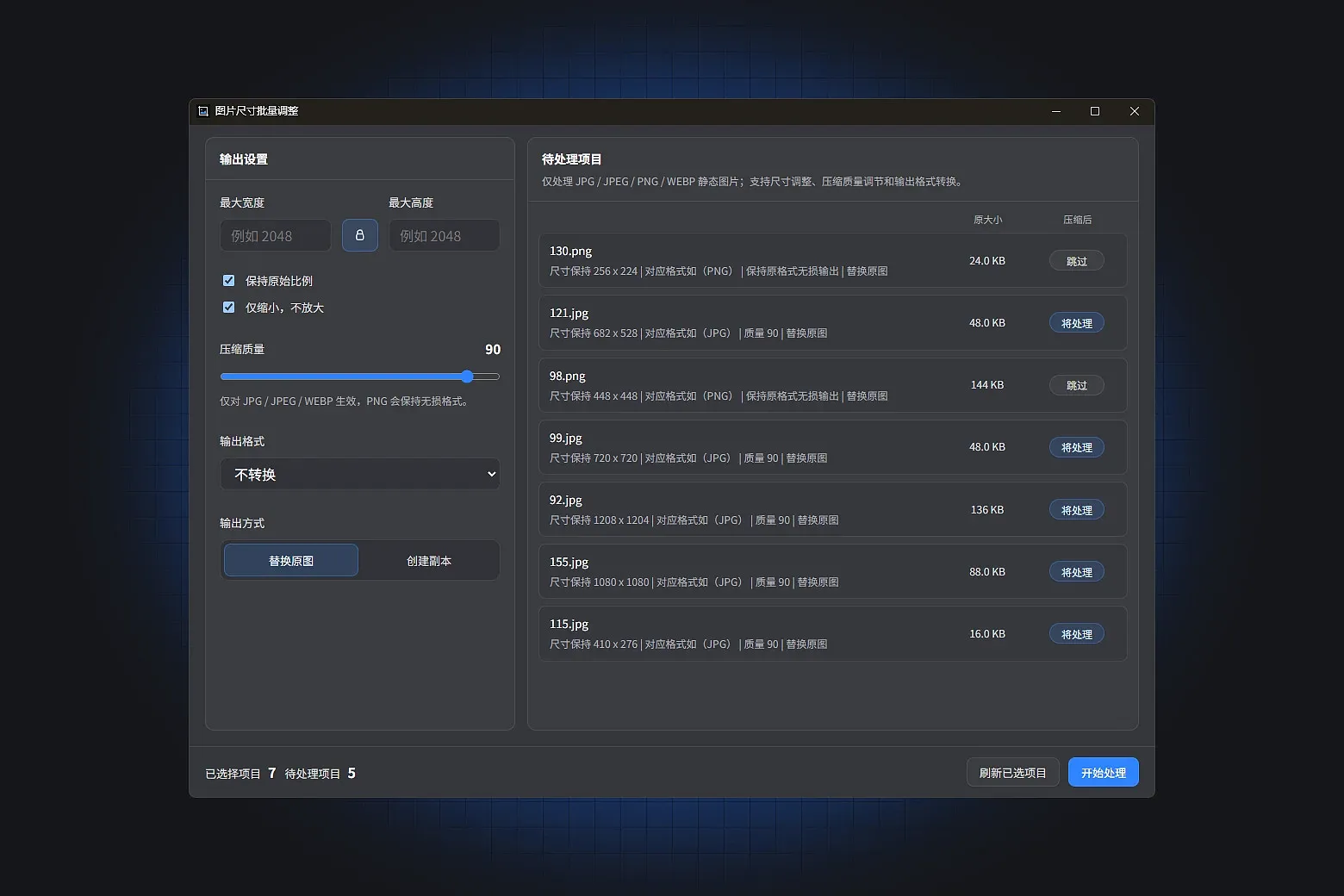Focus the 最大宽度 input field
The image size is (1344, 896).
point(276,235)
